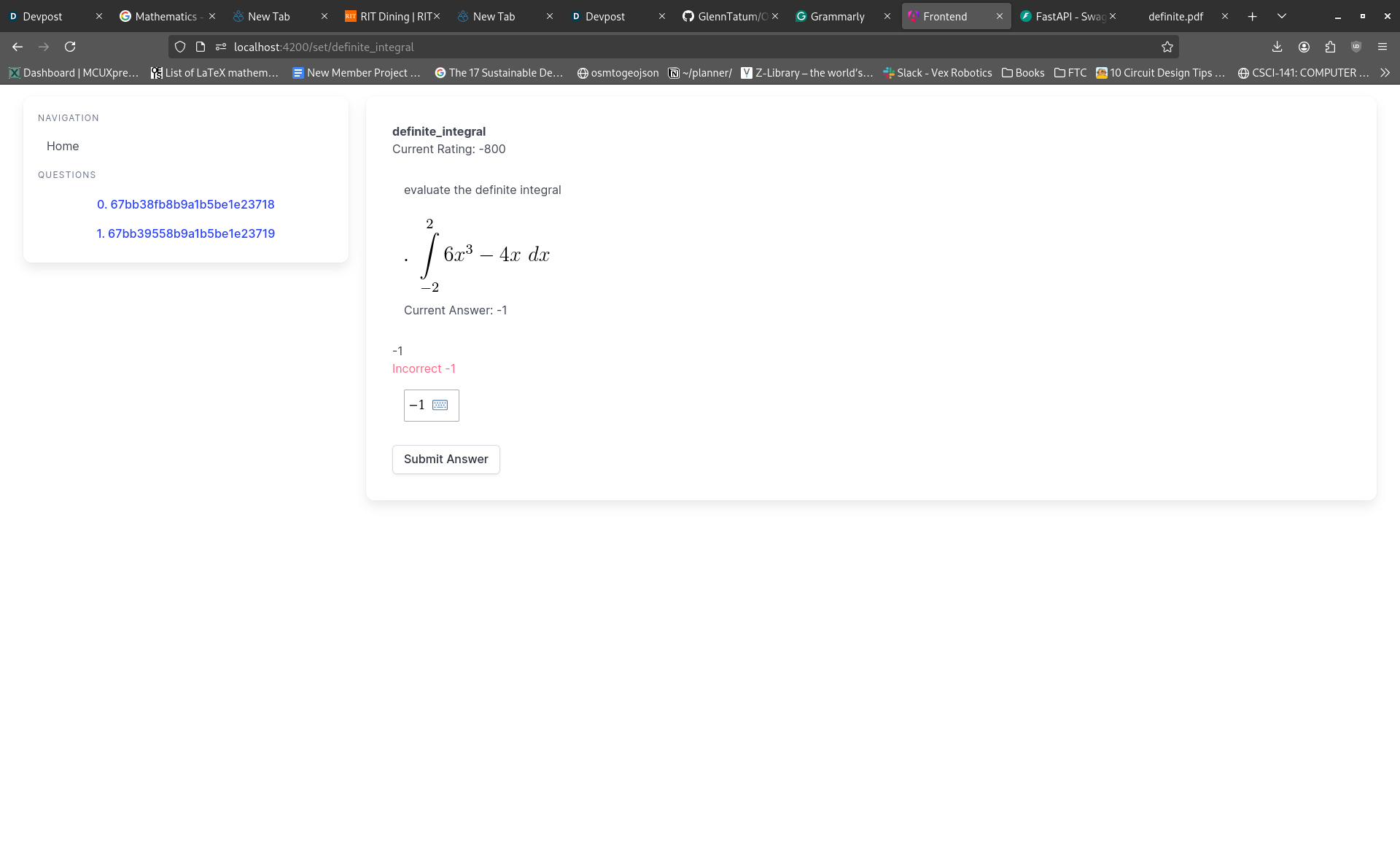Viewport: 1400px width, 852px height.
Task: Show more bookmarks overflow chevron
Action: (1385, 73)
